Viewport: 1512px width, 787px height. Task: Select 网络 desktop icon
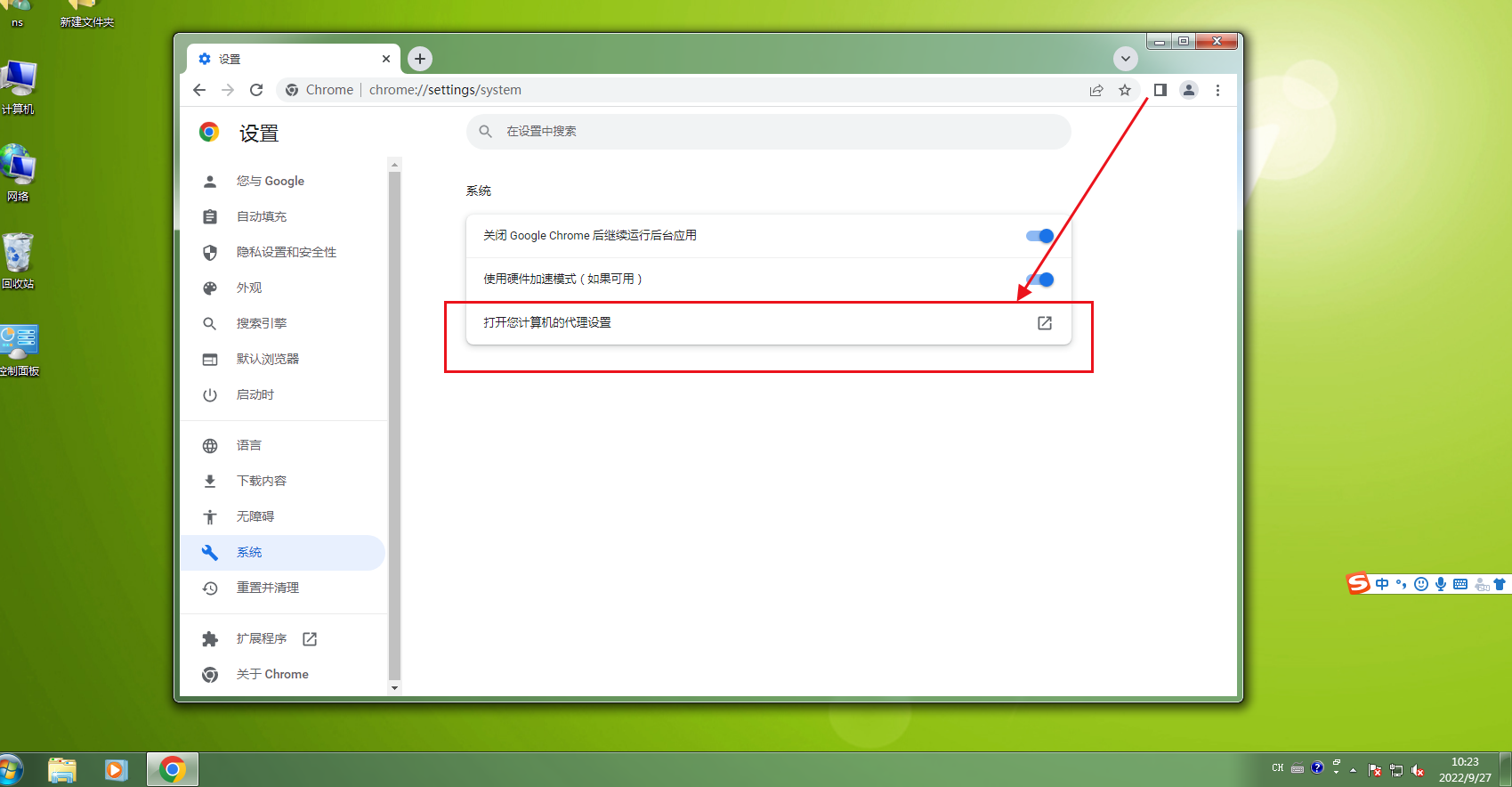(x=19, y=174)
